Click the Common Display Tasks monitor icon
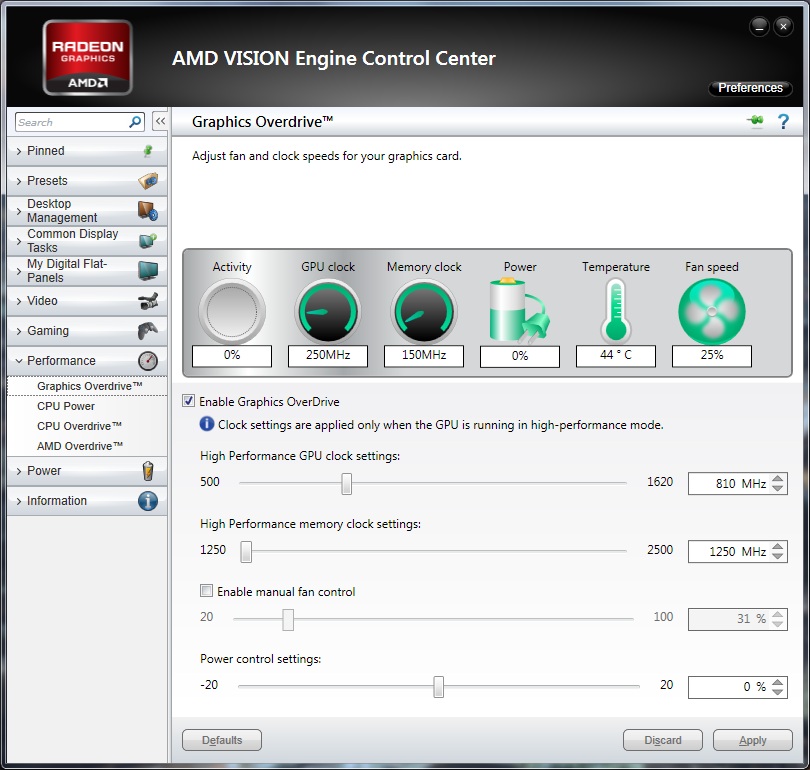This screenshot has height=770, width=810. coord(148,241)
